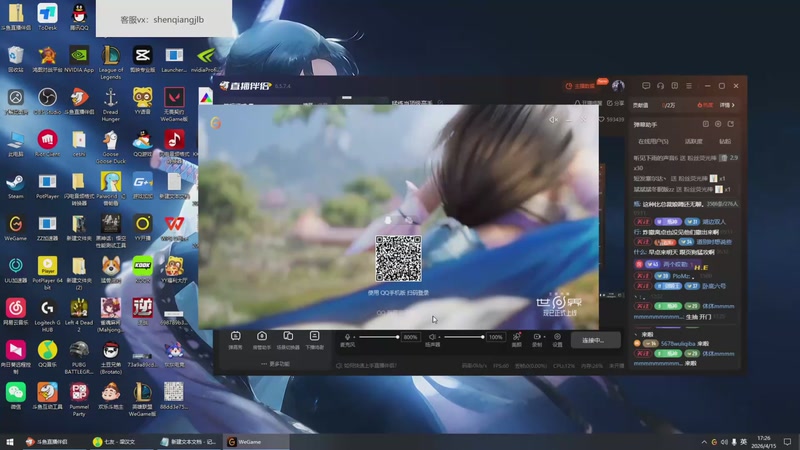
Task: Click the speaker volume slider handle
Action: click(x=482, y=337)
